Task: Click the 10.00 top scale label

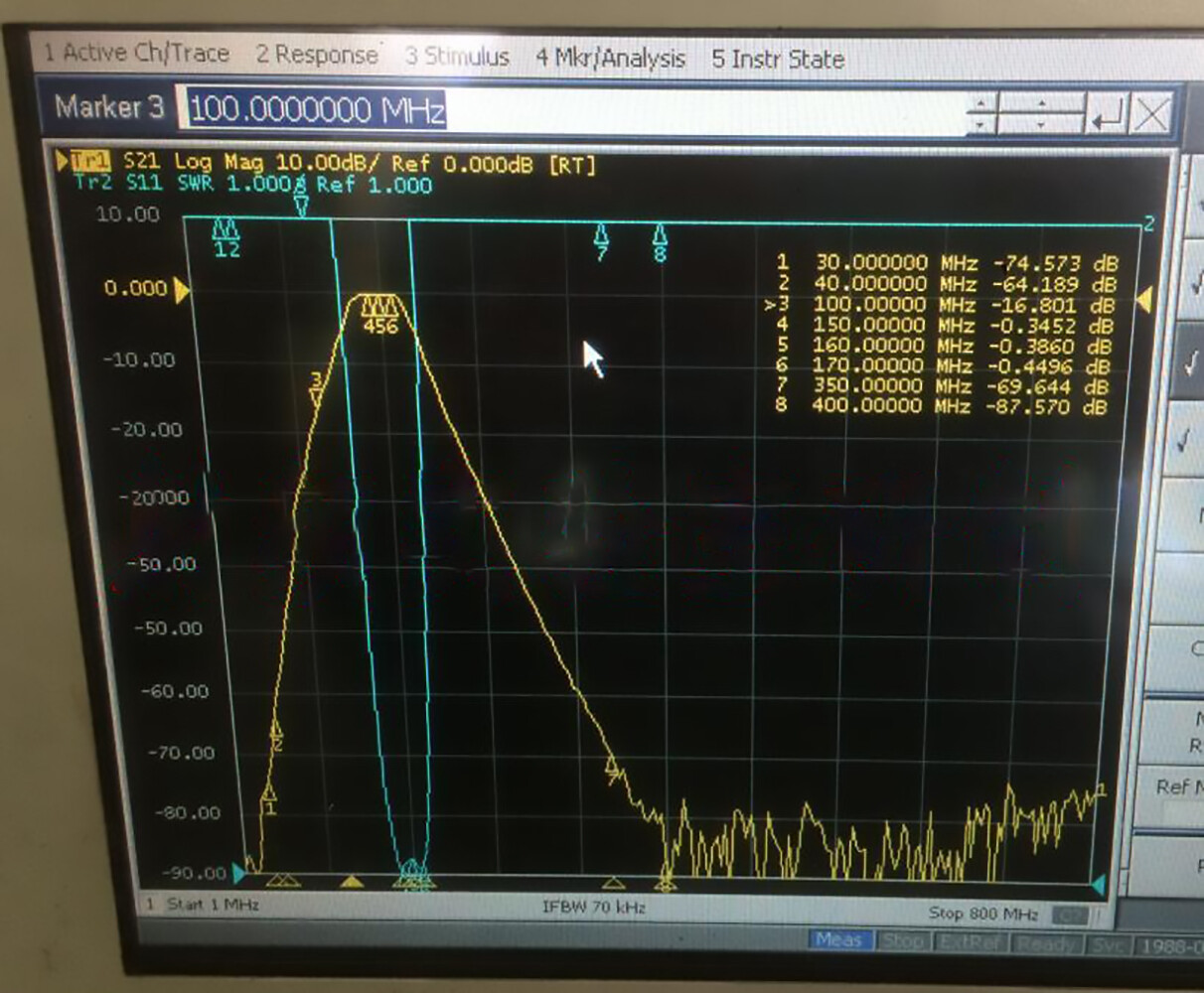Action: pos(127,214)
